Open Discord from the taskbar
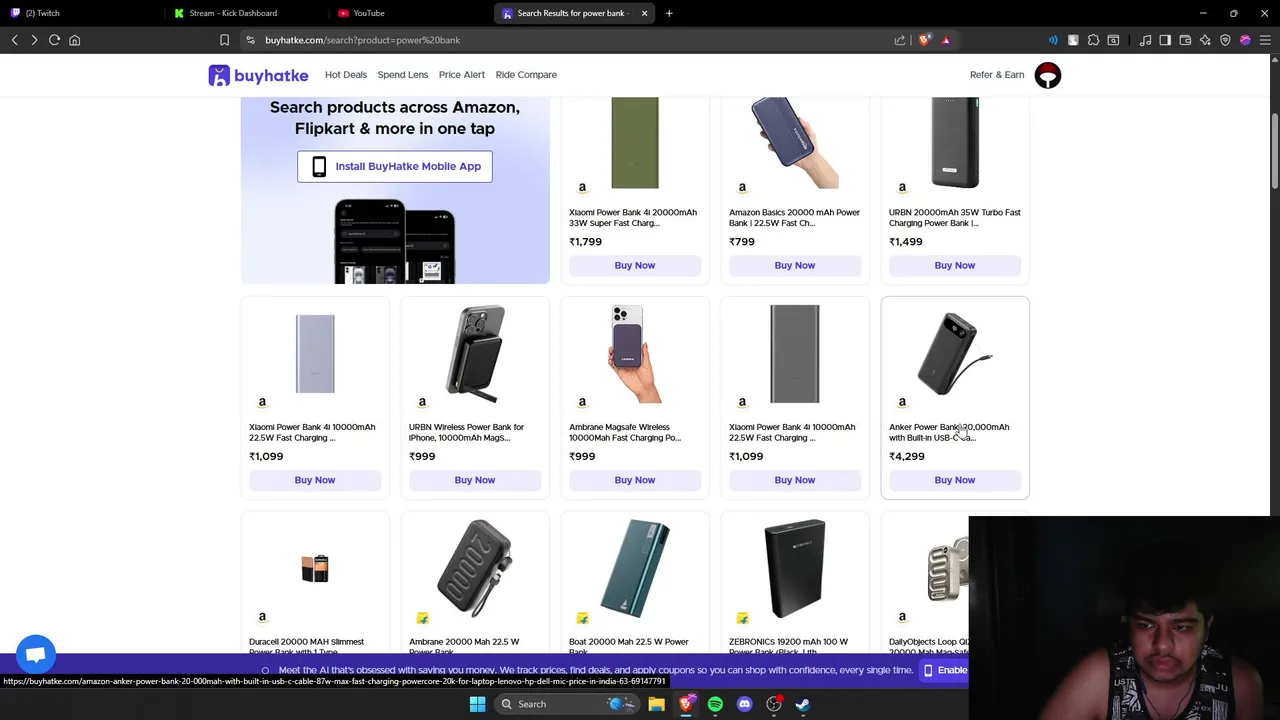1280x720 pixels. coord(744,704)
